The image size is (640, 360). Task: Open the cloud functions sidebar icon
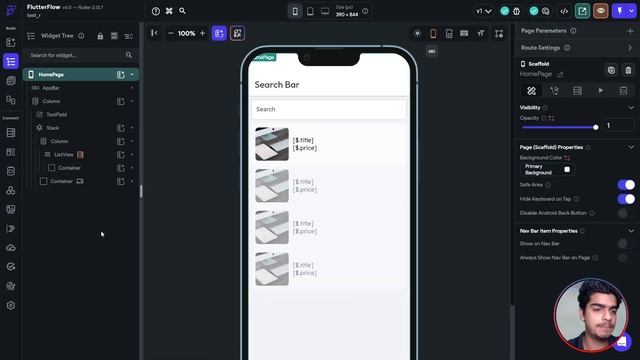pos(11,248)
